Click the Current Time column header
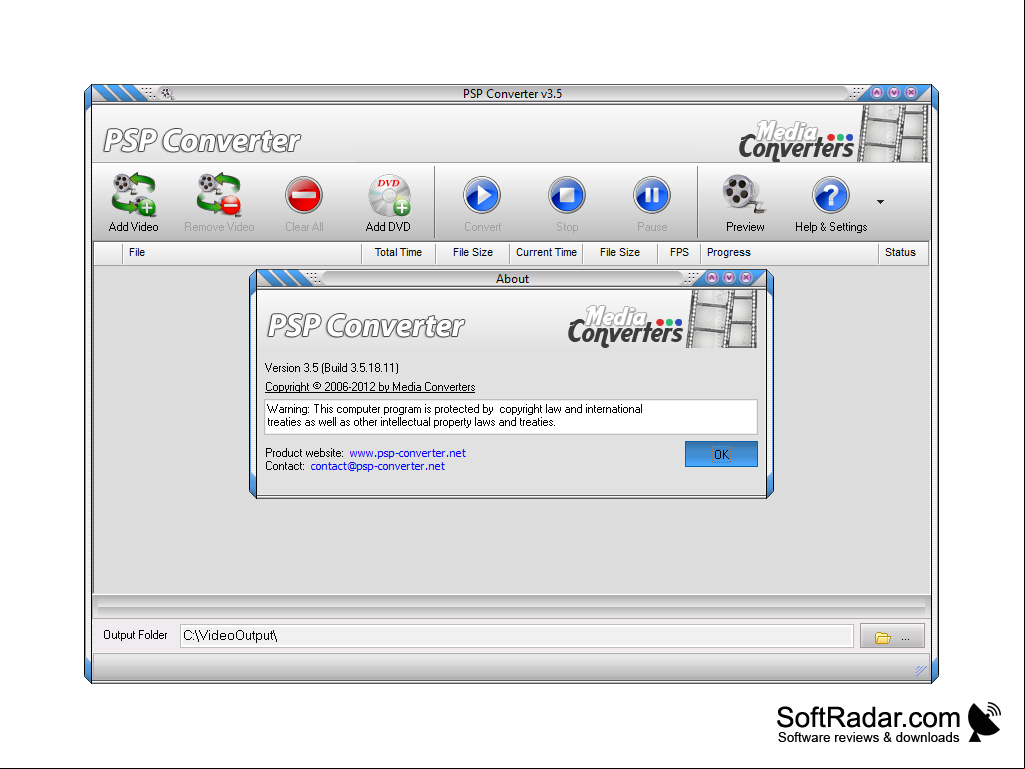Screen dimensions: 1025x769 click(x=546, y=252)
